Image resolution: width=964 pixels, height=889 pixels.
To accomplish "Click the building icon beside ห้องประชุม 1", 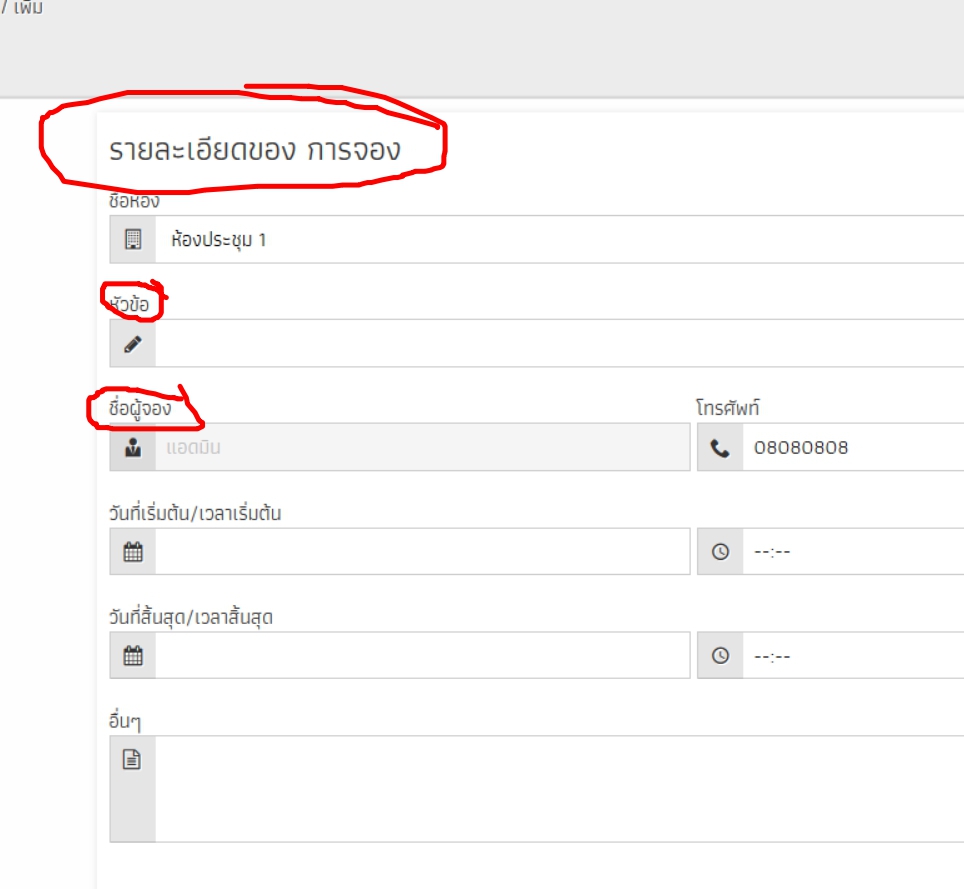I will (133, 239).
